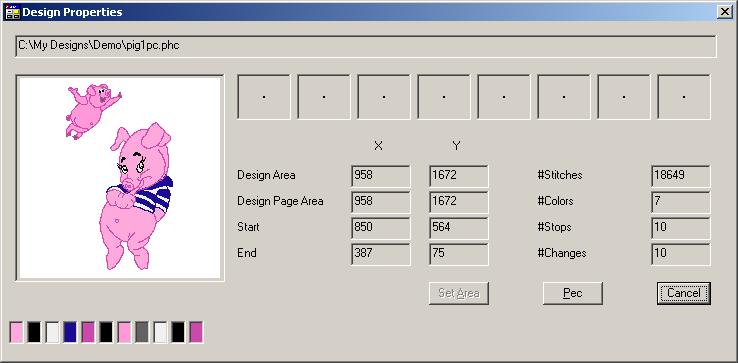Click the Cancel button
This screenshot has width=738, height=363.
(683, 293)
